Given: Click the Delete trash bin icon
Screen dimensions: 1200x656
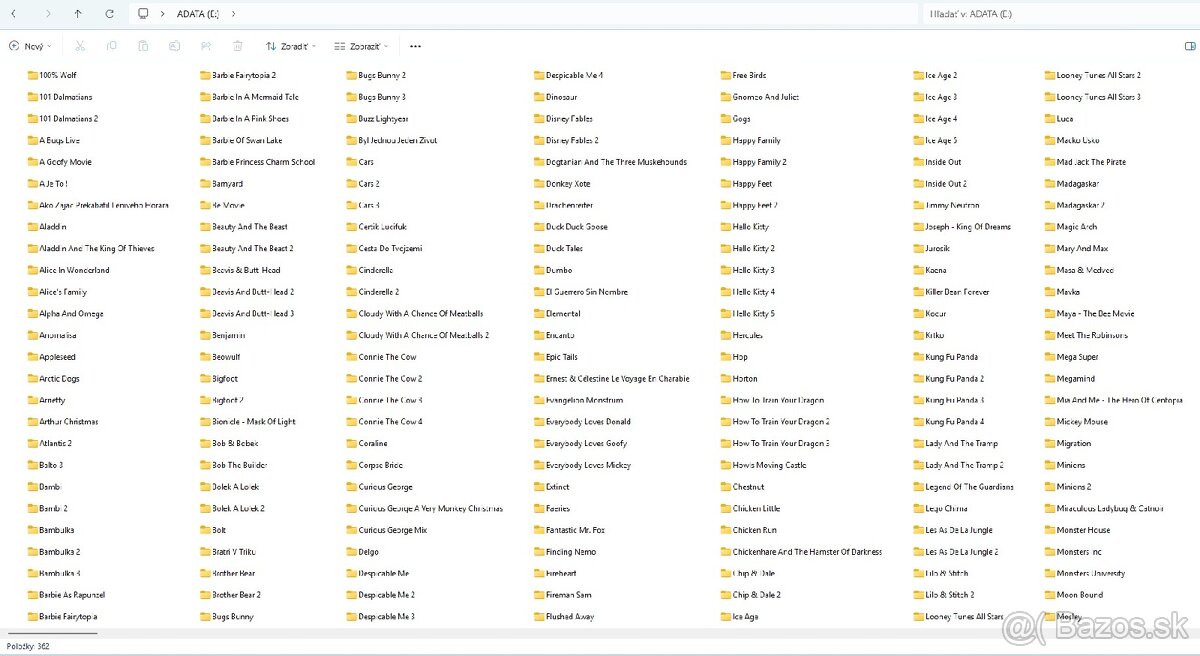Looking at the screenshot, I should click(237, 46).
